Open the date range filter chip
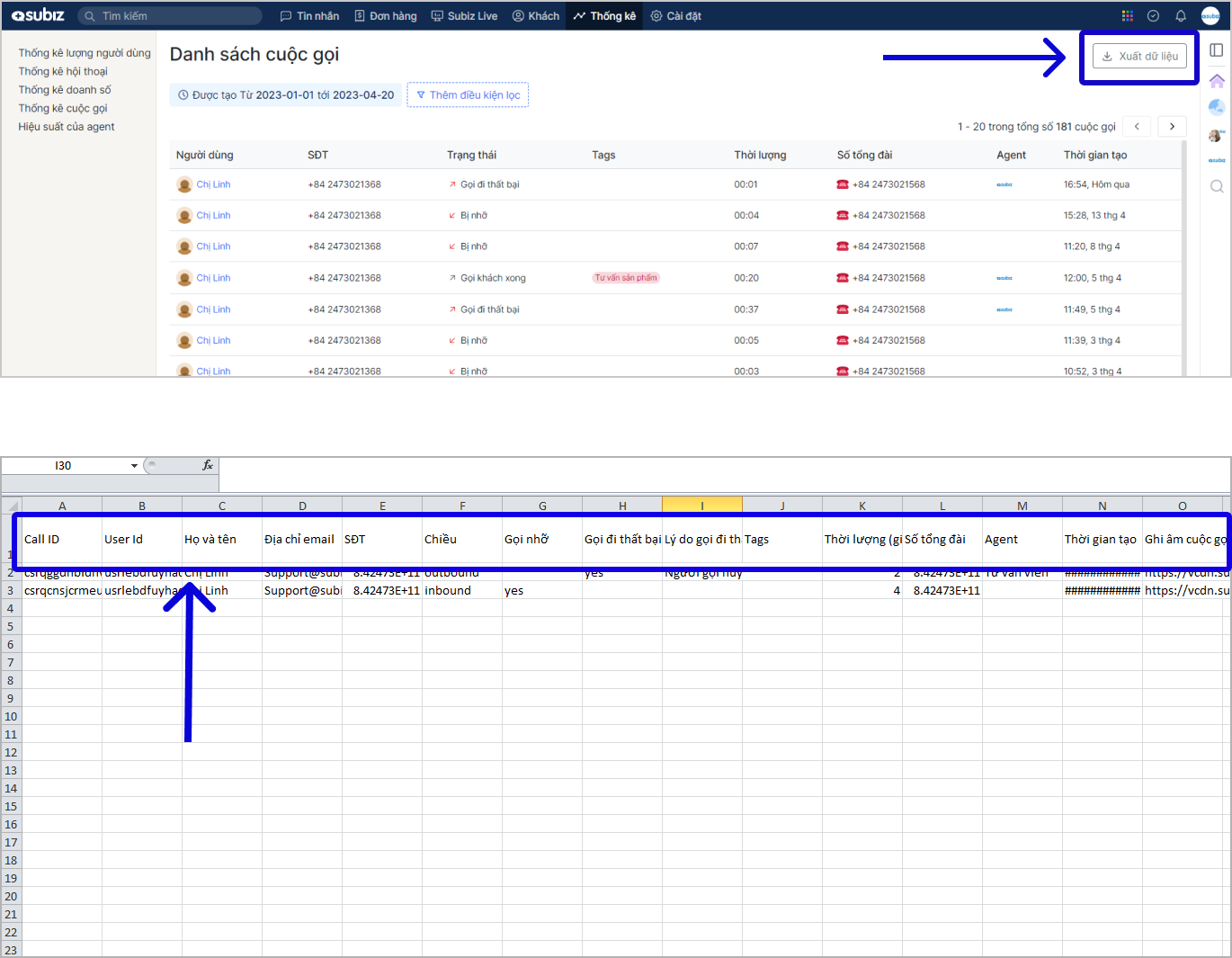 (286, 95)
